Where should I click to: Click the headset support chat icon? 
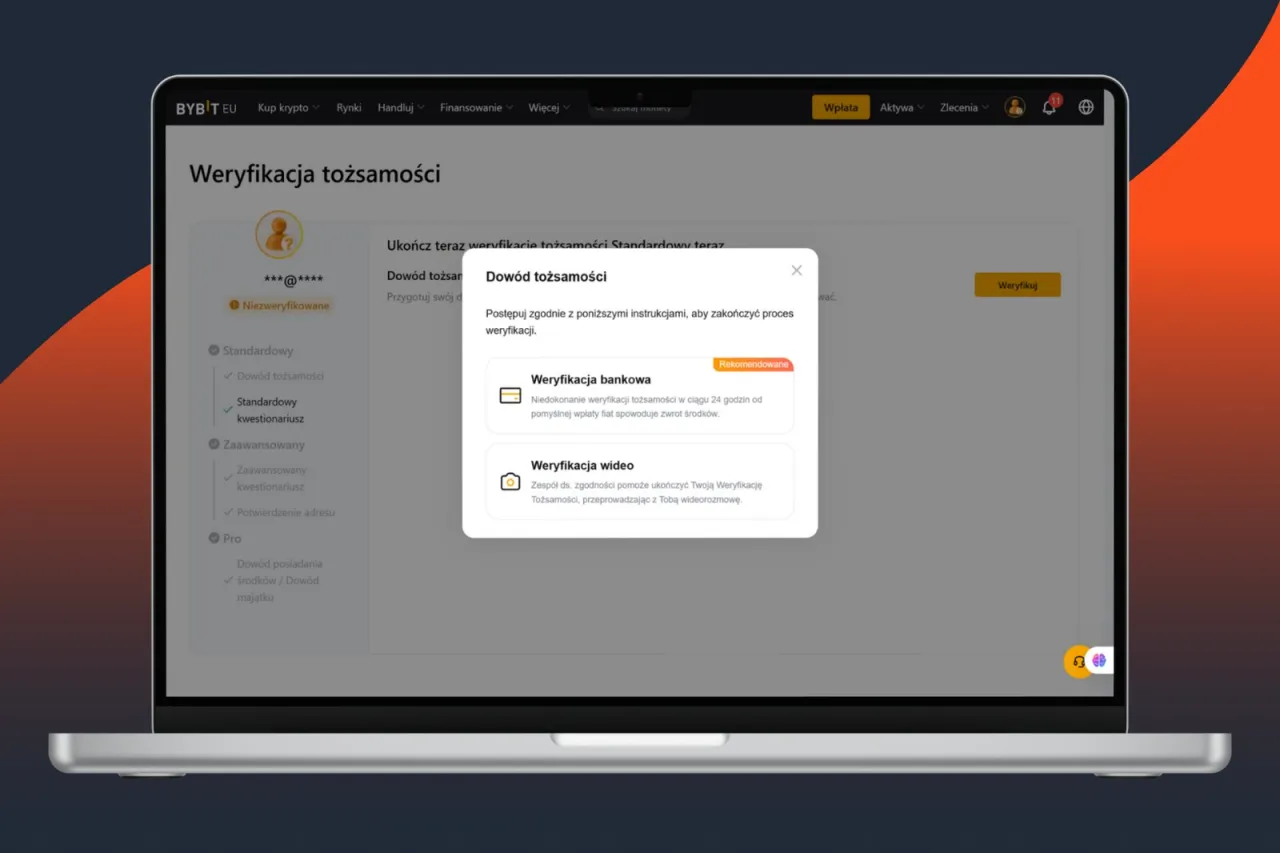(x=1078, y=661)
